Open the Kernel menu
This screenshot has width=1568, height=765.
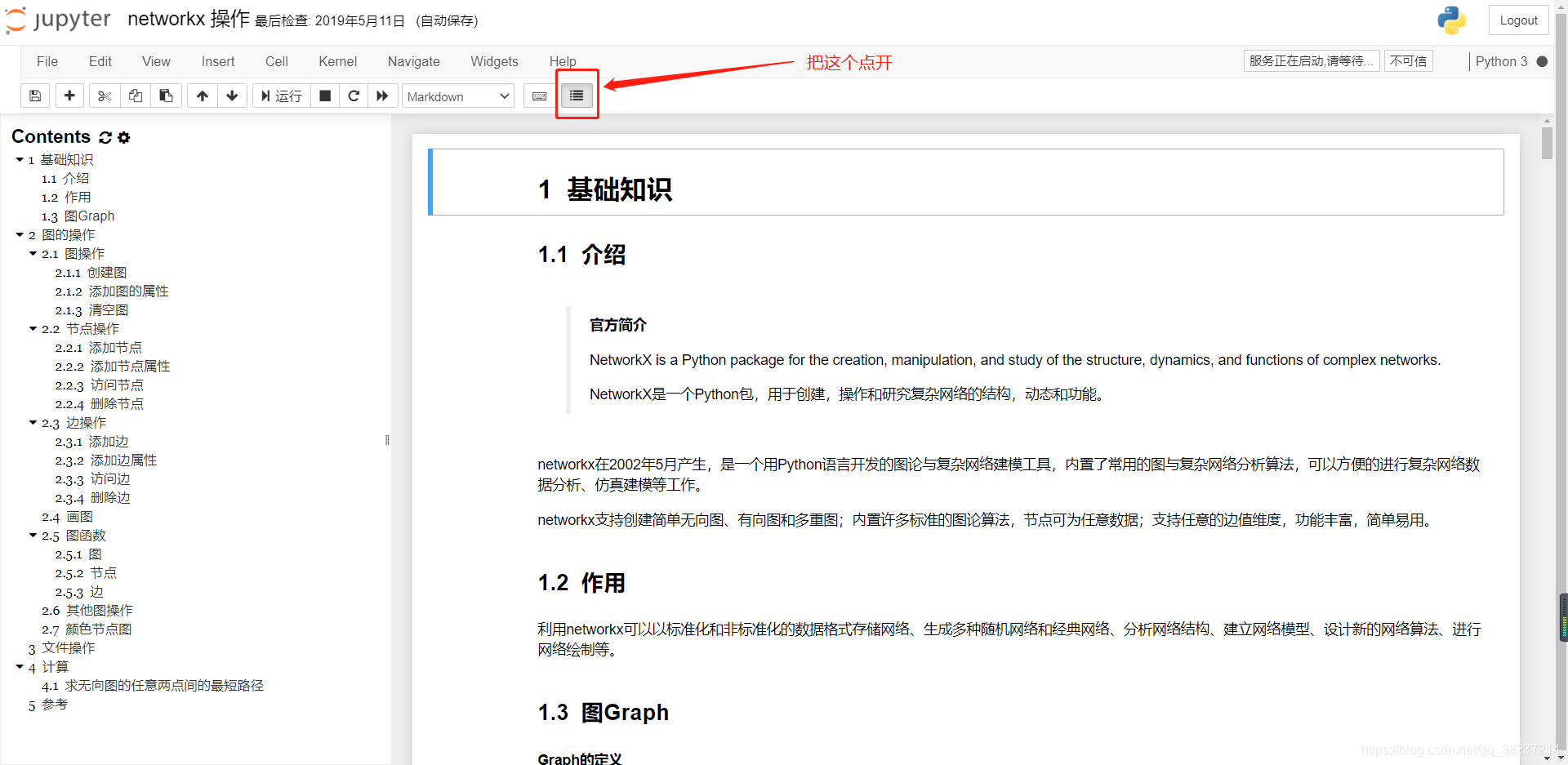tap(338, 61)
